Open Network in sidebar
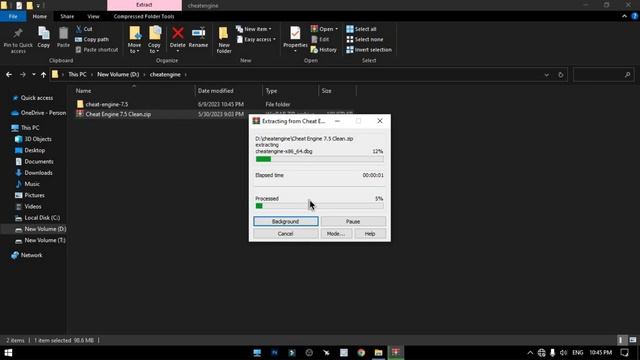 [31, 255]
